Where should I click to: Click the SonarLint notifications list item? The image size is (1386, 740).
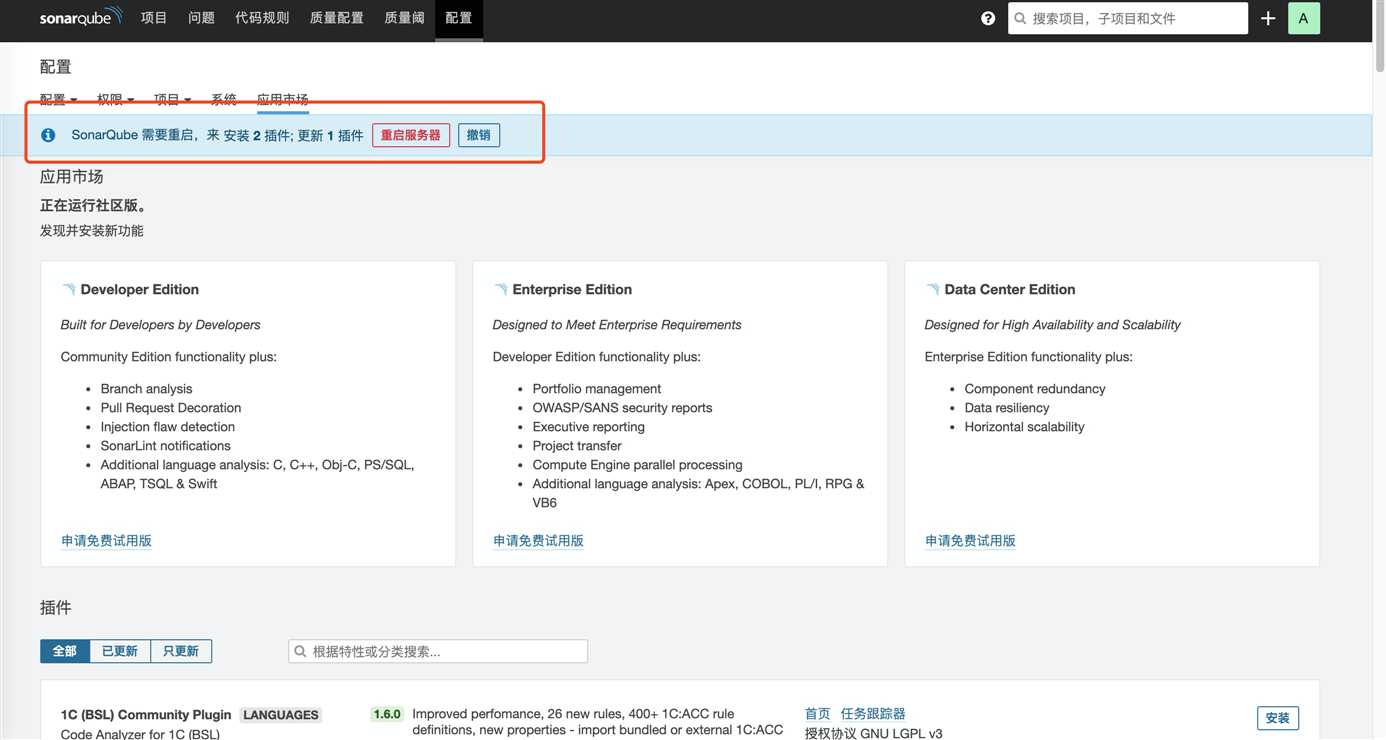(166, 446)
